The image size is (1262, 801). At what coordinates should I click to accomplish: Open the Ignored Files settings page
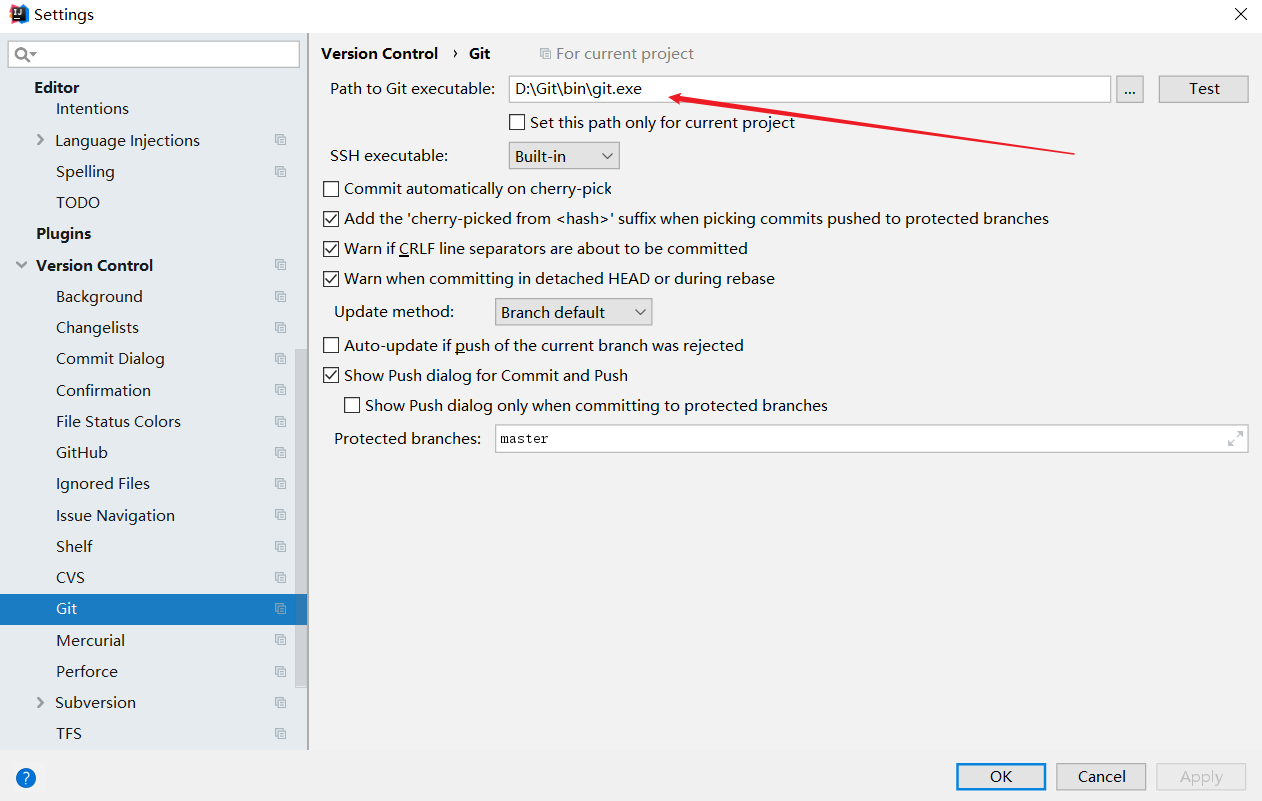point(103,483)
